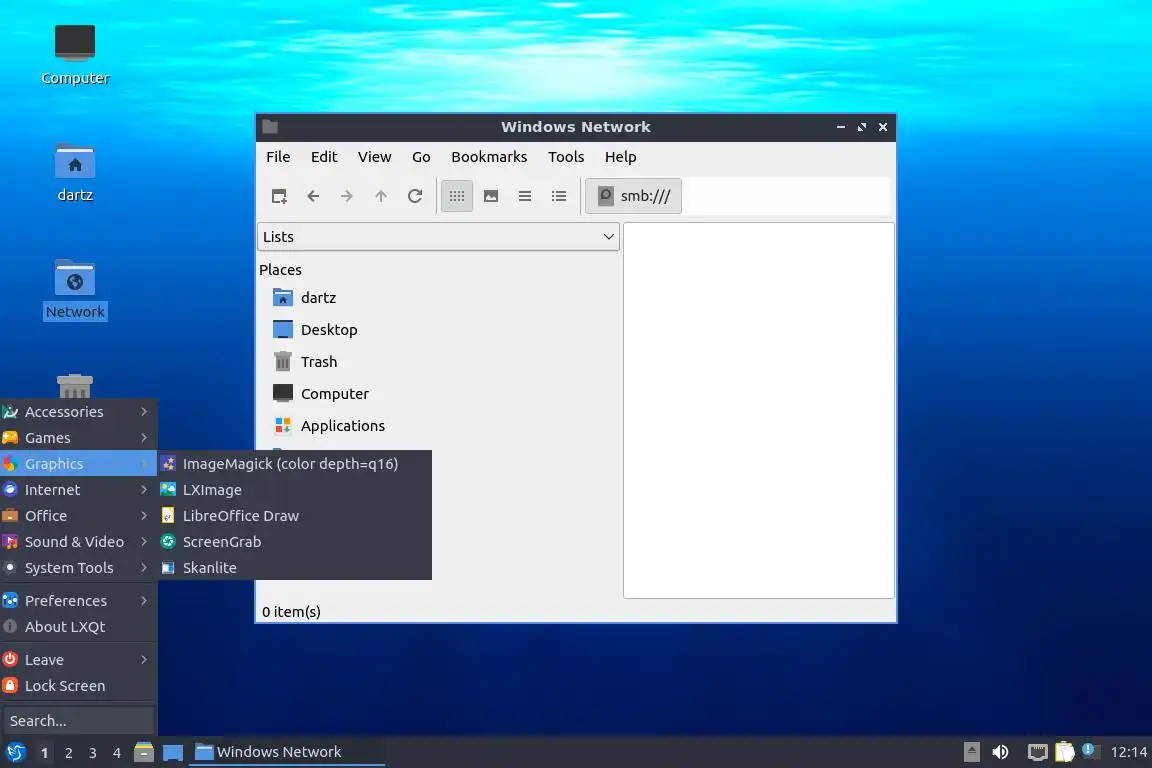The height and width of the screenshot is (768, 1152).
Task: Expand the Preferences submenu
Action: click(79, 600)
